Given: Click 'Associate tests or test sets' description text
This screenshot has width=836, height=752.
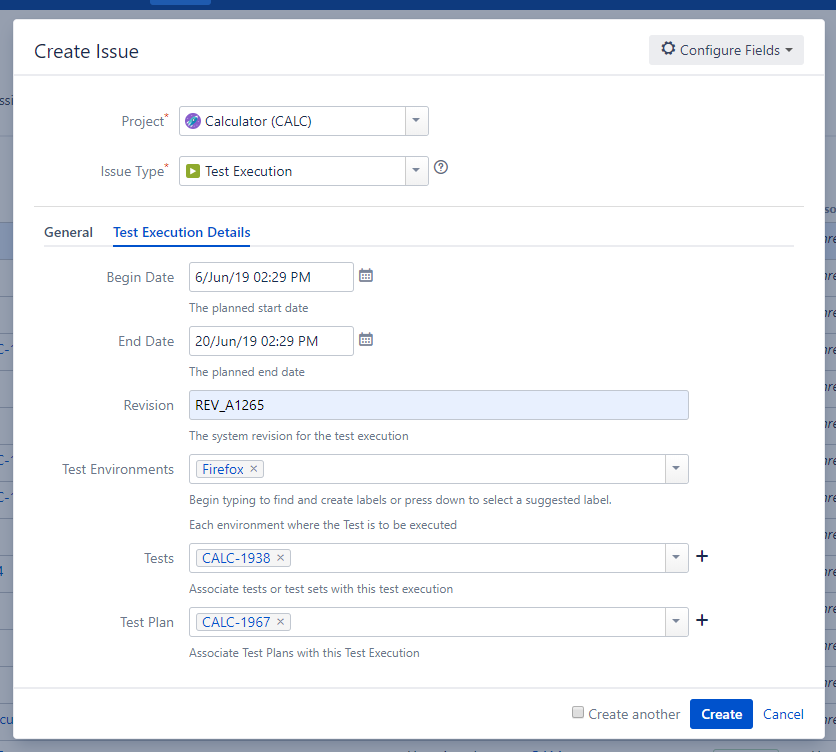Looking at the screenshot, I should click(321, 589).
